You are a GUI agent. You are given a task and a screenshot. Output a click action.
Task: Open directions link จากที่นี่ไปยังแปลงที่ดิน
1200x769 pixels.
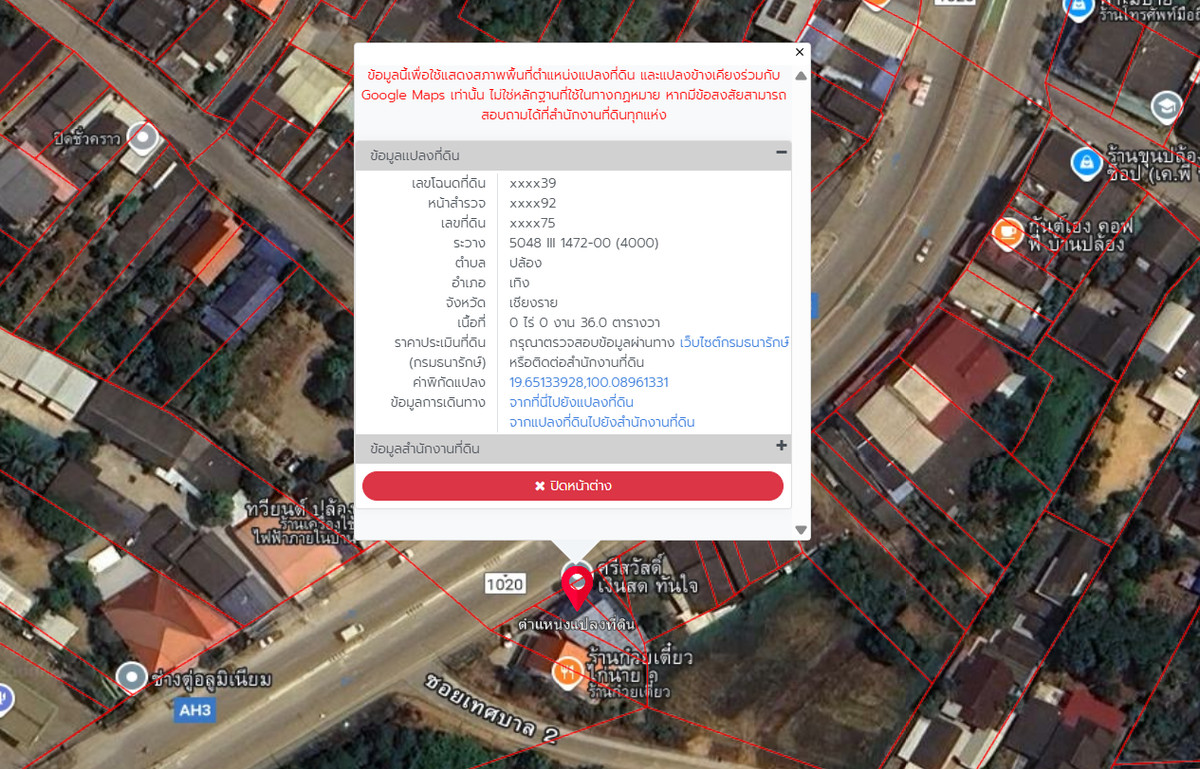pos(571,402)
